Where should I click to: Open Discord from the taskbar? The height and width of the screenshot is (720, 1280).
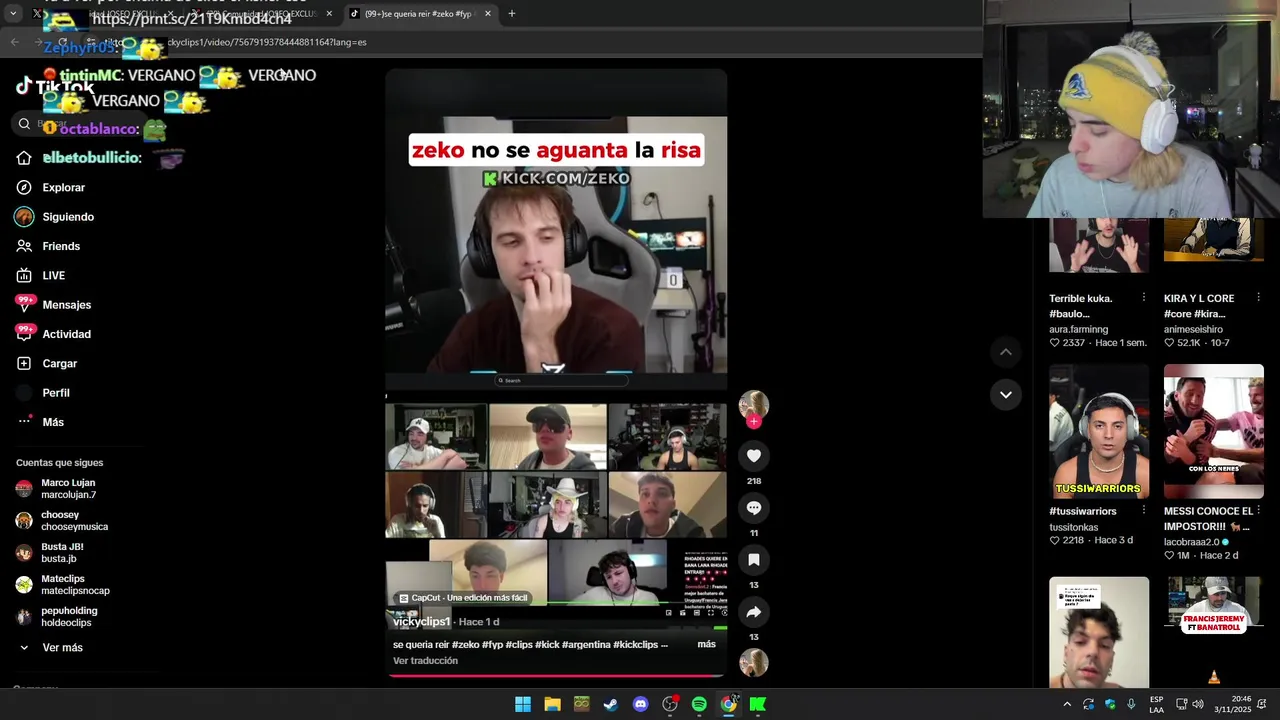(641, 704)
